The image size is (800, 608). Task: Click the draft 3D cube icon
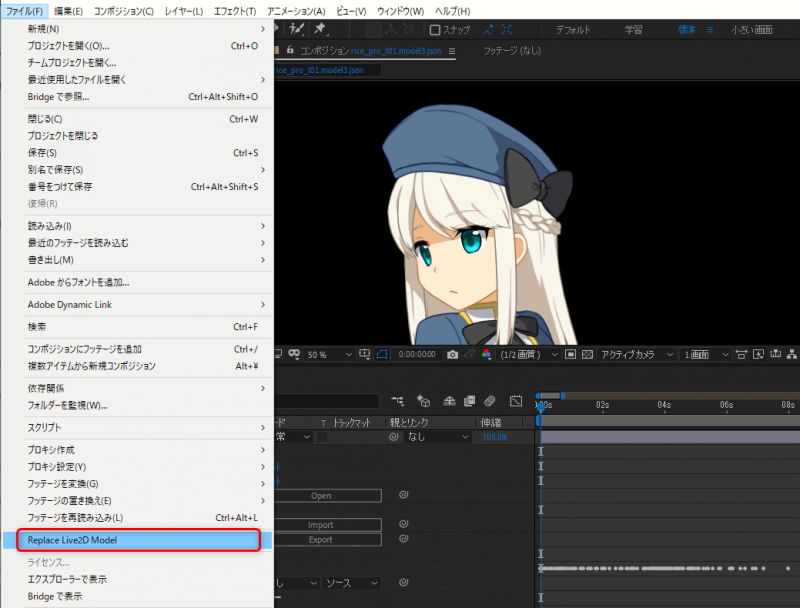[x=423, y=402]
